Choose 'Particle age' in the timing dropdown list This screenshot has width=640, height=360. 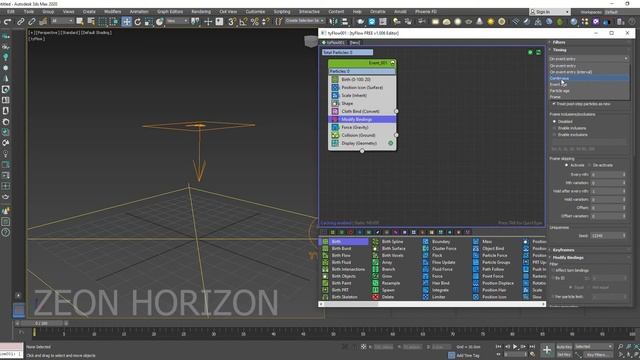tap(589, 91)
